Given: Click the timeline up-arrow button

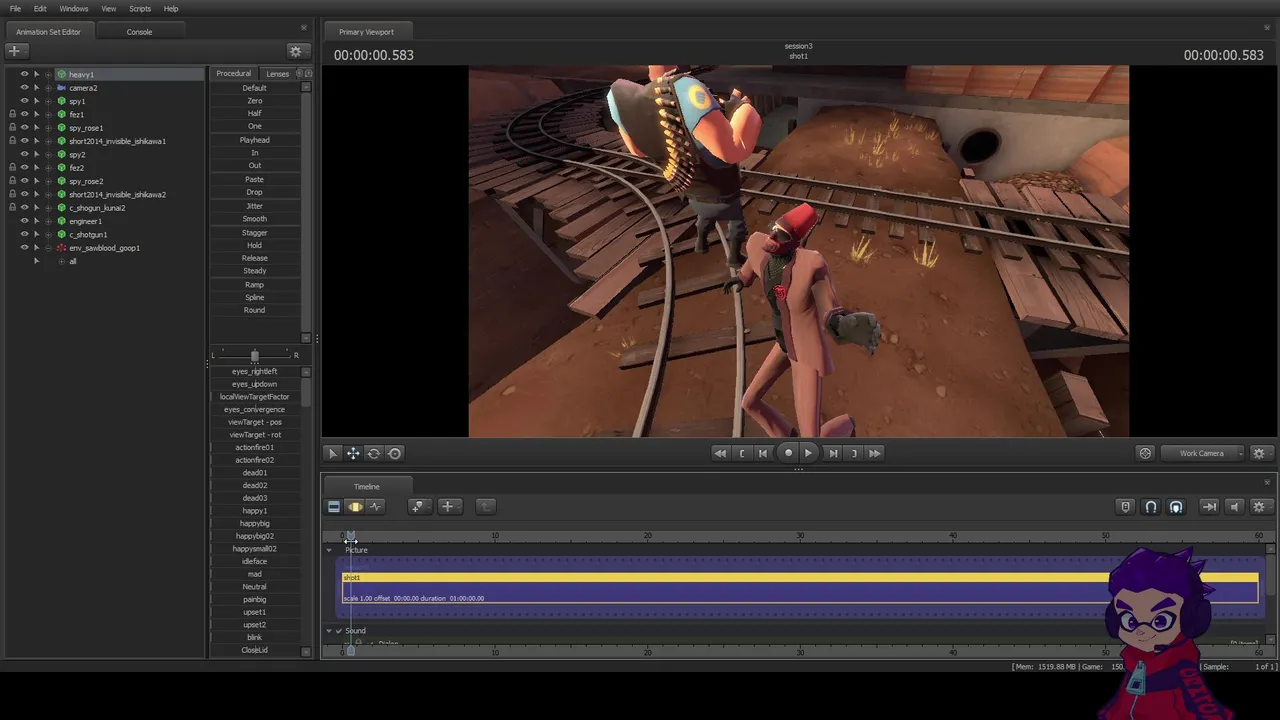Looking at the screenshot, I should [485, 507].
